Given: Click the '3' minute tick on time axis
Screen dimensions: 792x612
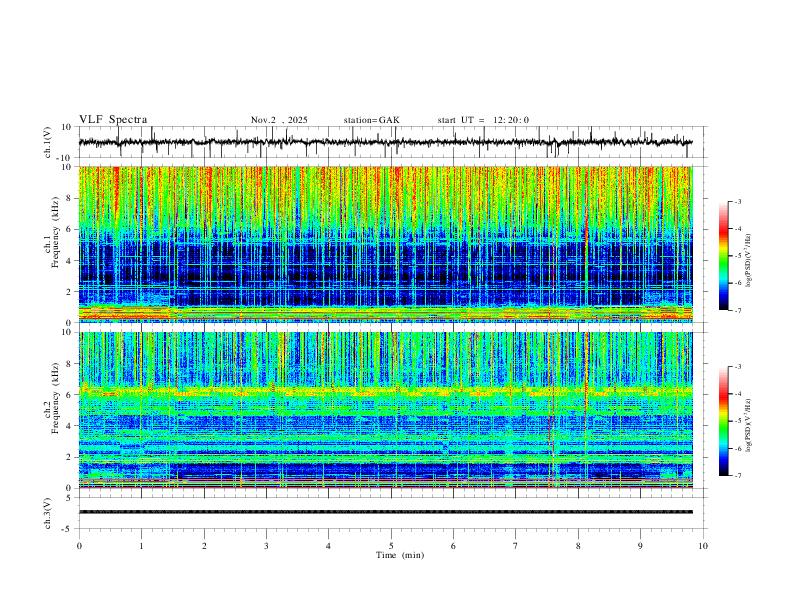Looking at the screenshot, I should (266, 546).
